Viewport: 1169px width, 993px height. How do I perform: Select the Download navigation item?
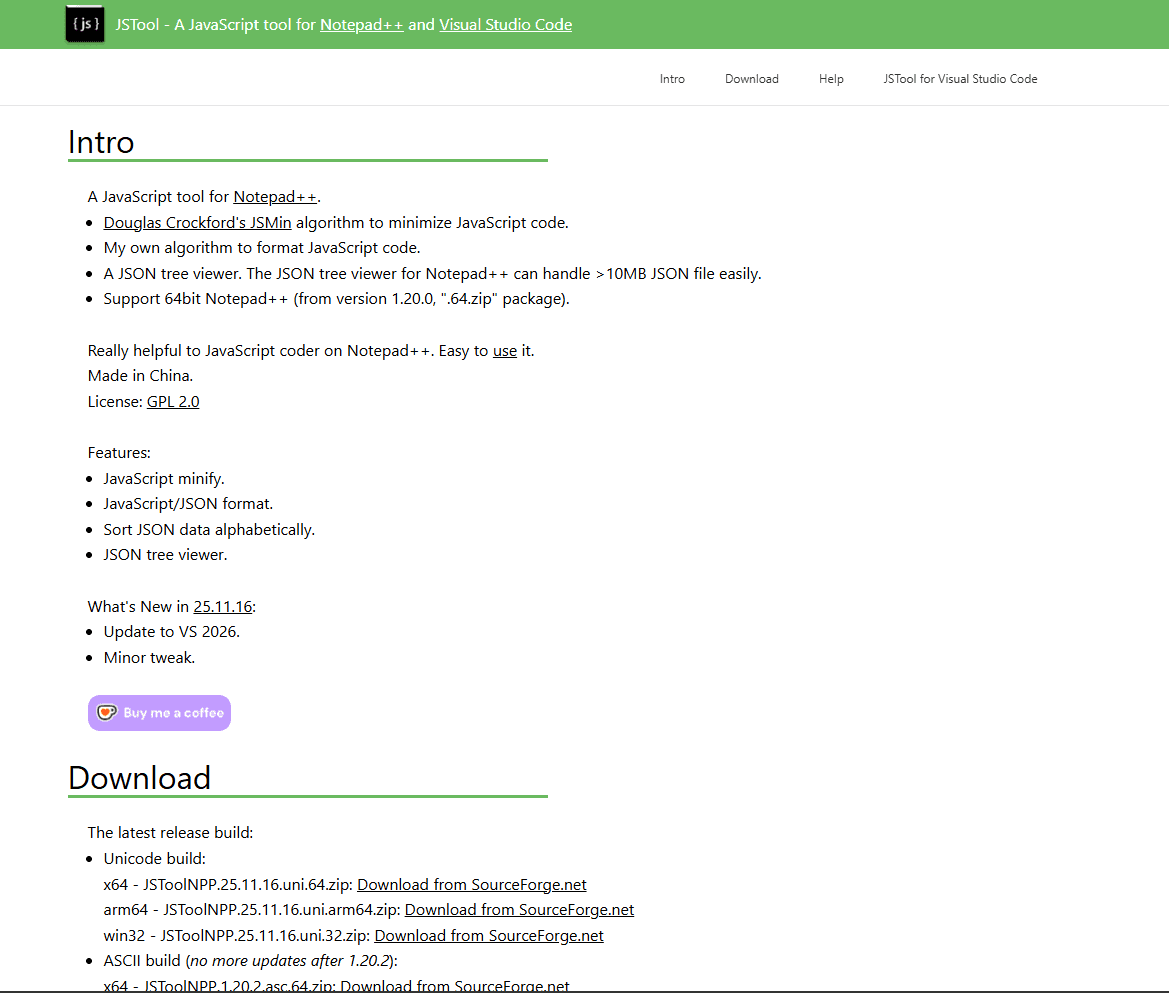[x=751, y=78]
